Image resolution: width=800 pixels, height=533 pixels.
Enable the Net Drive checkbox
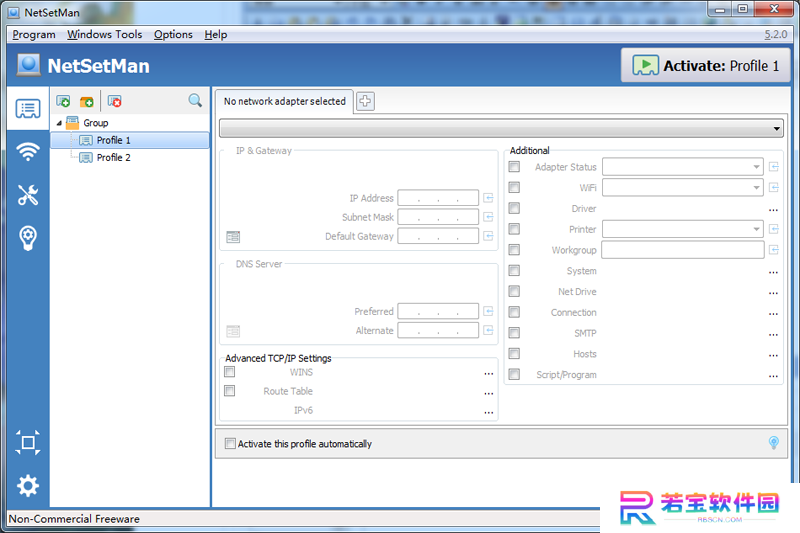[x=514, y=291]
